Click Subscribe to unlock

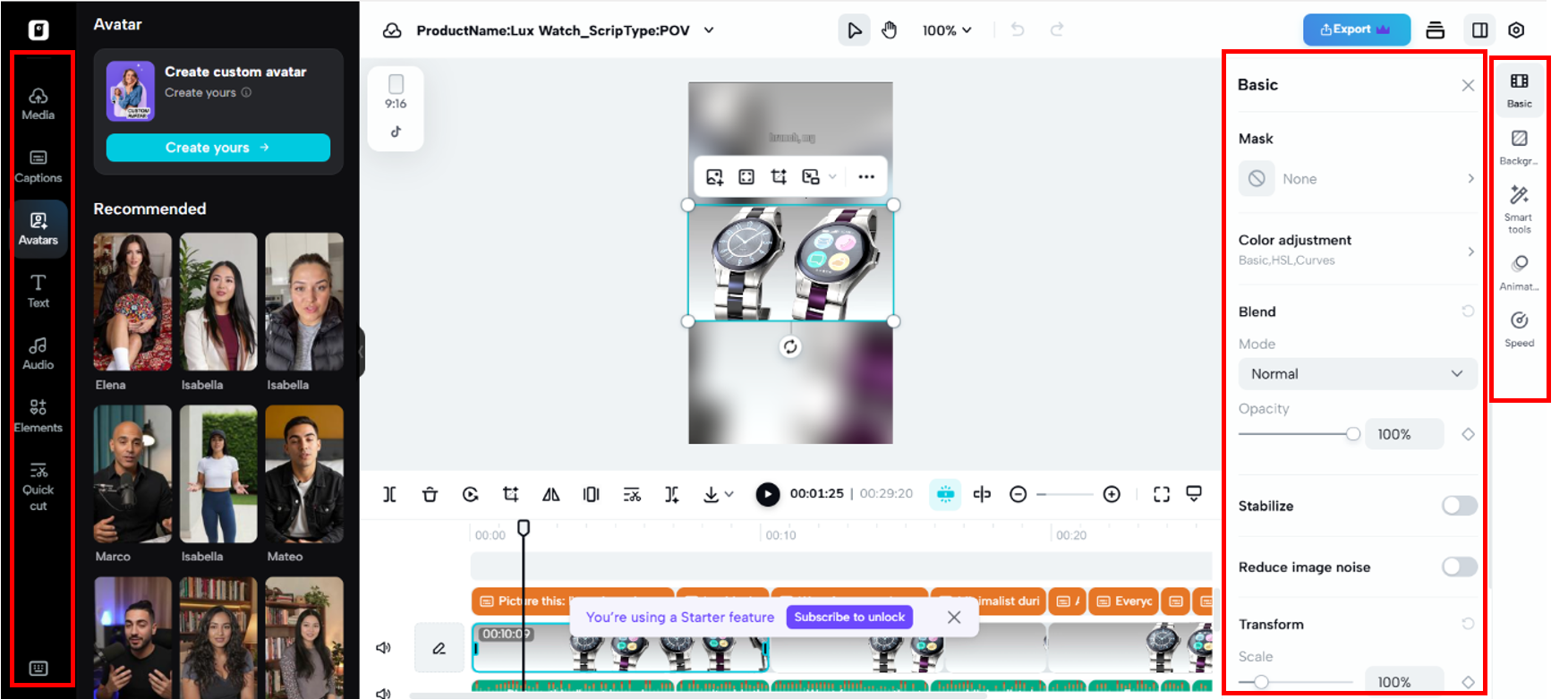[x=849, y=617]
